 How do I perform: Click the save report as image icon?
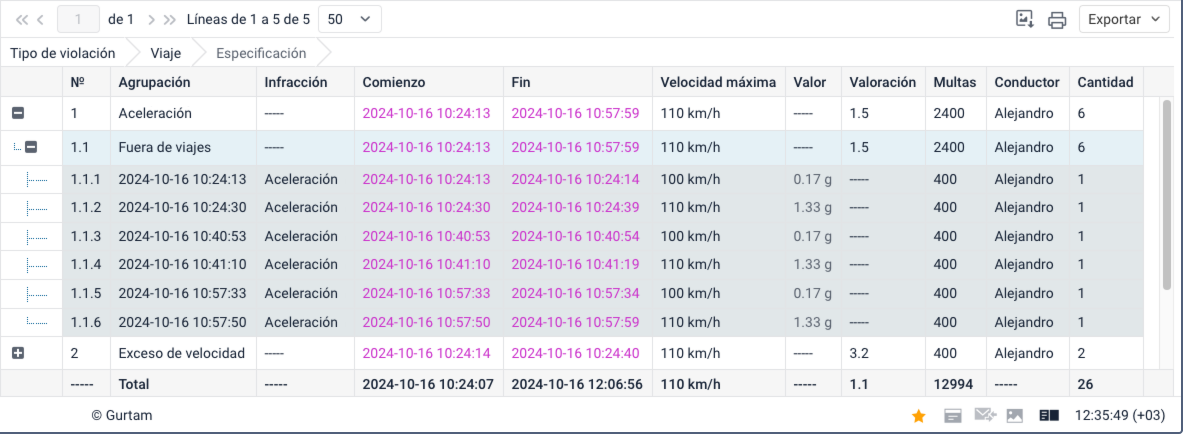point(1024,19)
